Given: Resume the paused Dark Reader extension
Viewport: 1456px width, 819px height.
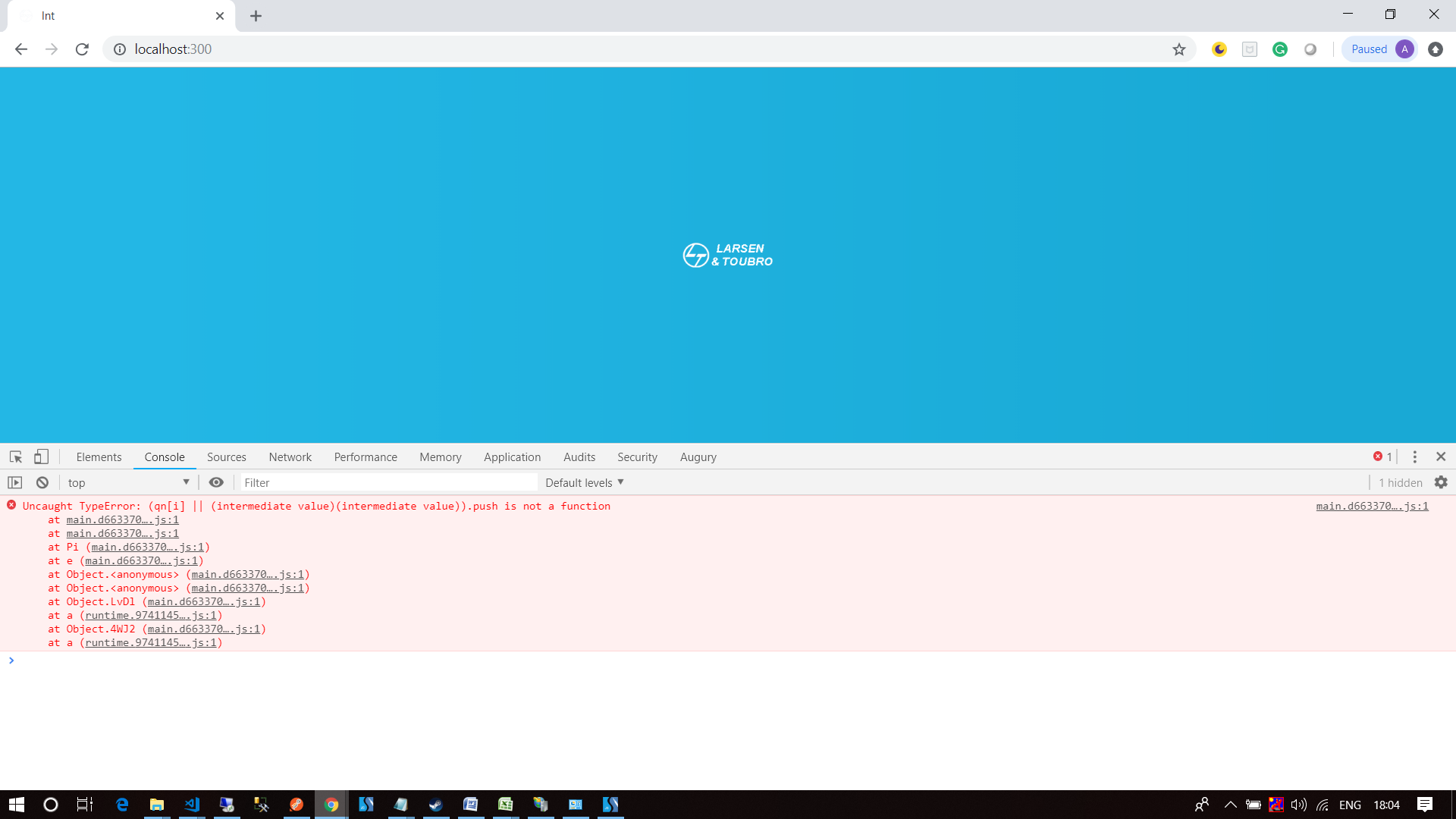Looking at the screenshot, I should [1370, 49].
